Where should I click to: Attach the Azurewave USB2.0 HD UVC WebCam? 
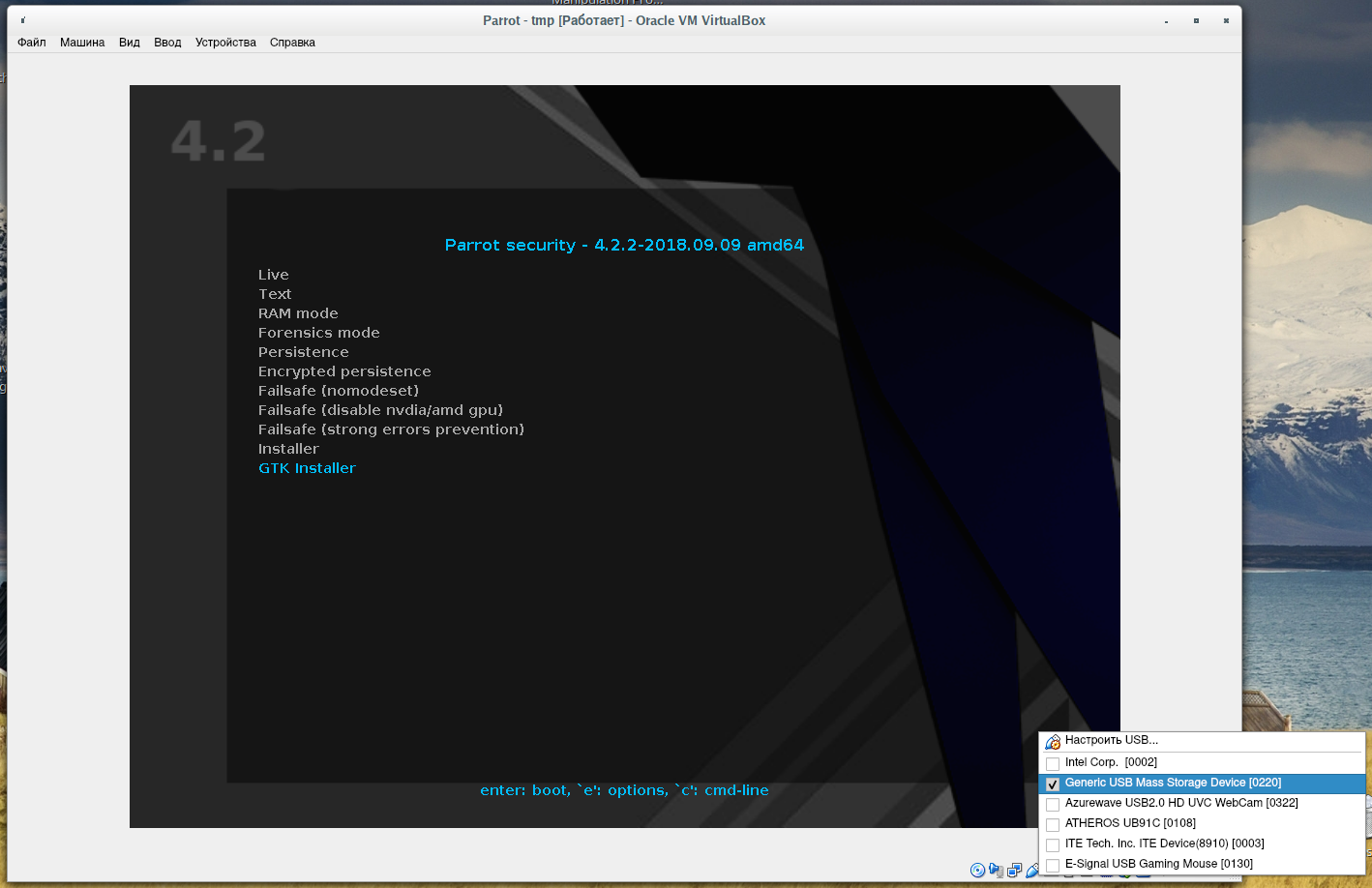coord(1053,804)
